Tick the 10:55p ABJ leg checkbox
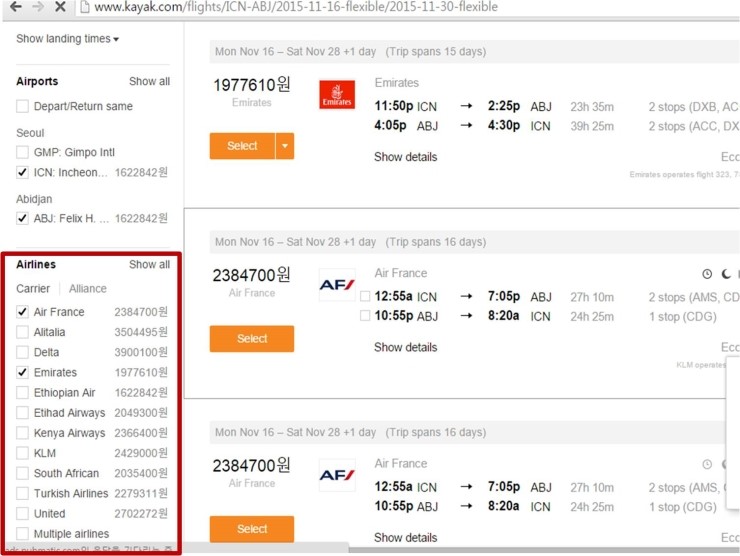The width and height of the screenshot is (740, 556). (x=365, y=315)
